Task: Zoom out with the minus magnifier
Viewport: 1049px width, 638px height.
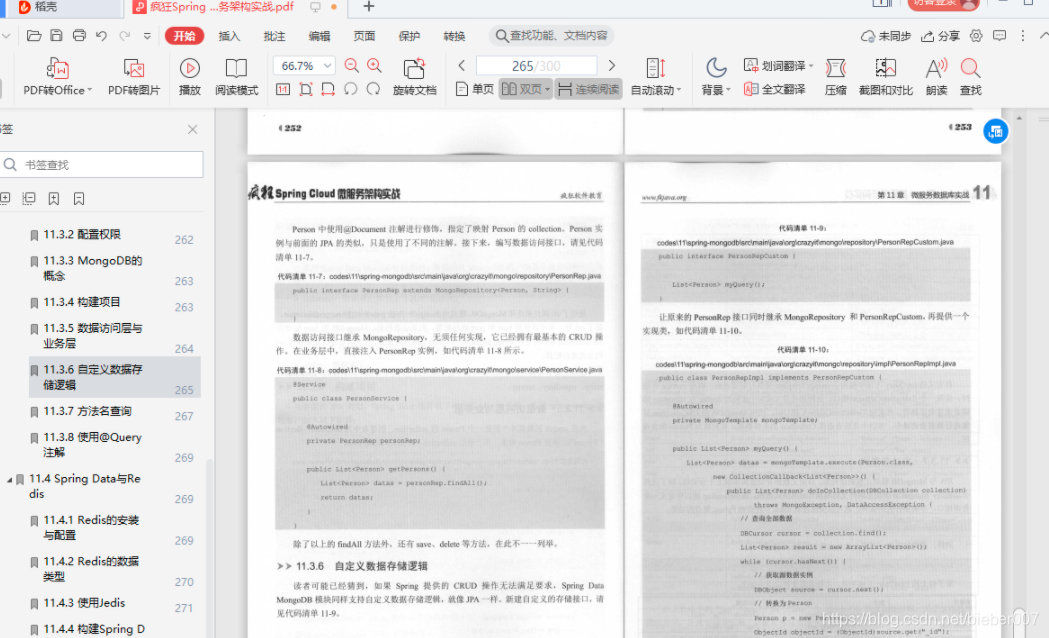Action: click(x=351, y=66)
